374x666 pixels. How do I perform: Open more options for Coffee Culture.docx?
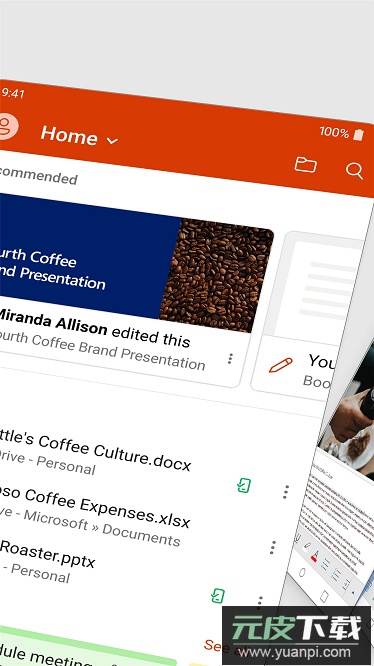coord(286,491)
